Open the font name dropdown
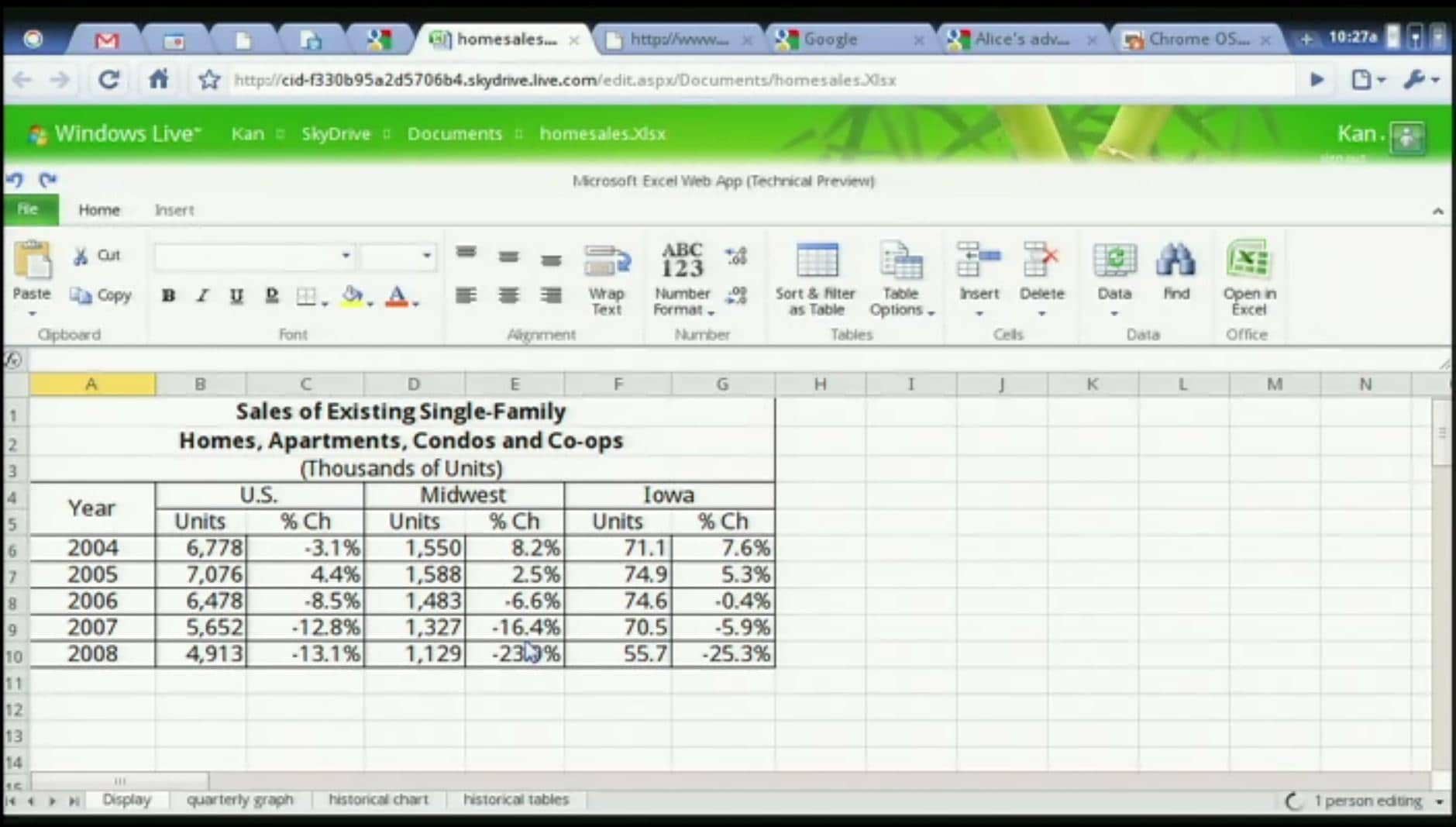1456x827 pixels. point(346,256)
